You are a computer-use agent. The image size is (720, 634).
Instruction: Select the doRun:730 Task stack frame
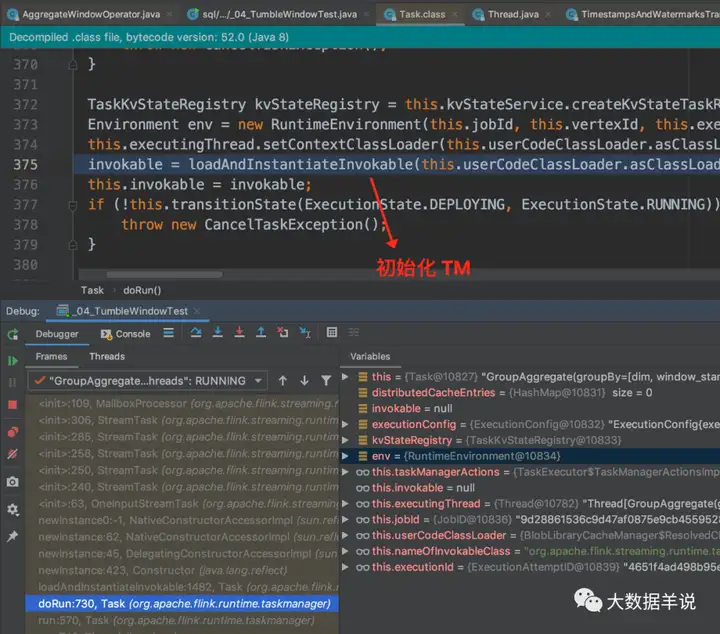coord(180,604)
